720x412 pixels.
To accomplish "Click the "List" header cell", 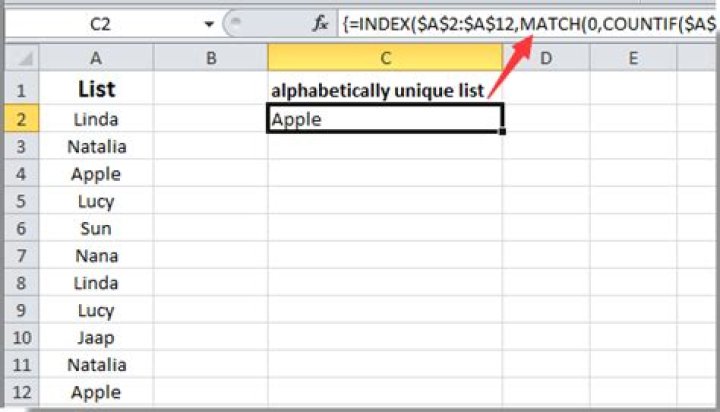I will point(96,90).
